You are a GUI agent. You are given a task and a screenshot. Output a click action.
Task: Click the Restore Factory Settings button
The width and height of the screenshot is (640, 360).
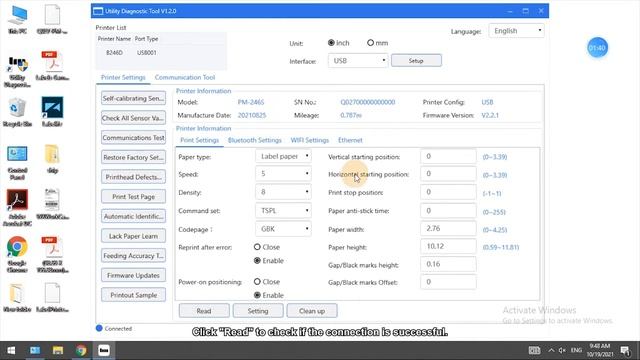(x=133, y=157)
